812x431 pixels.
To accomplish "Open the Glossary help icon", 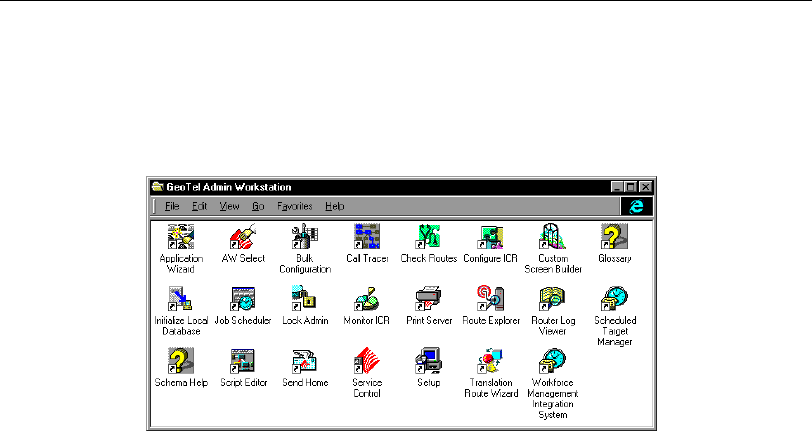I will (614, 237).
